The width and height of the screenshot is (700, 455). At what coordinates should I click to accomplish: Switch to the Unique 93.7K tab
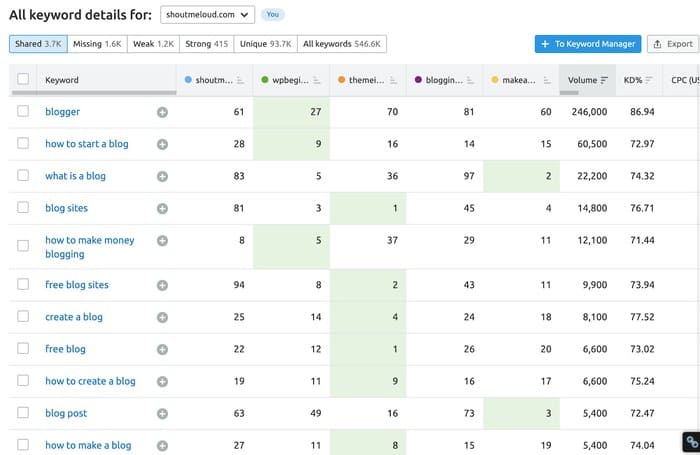coord(266,44)
